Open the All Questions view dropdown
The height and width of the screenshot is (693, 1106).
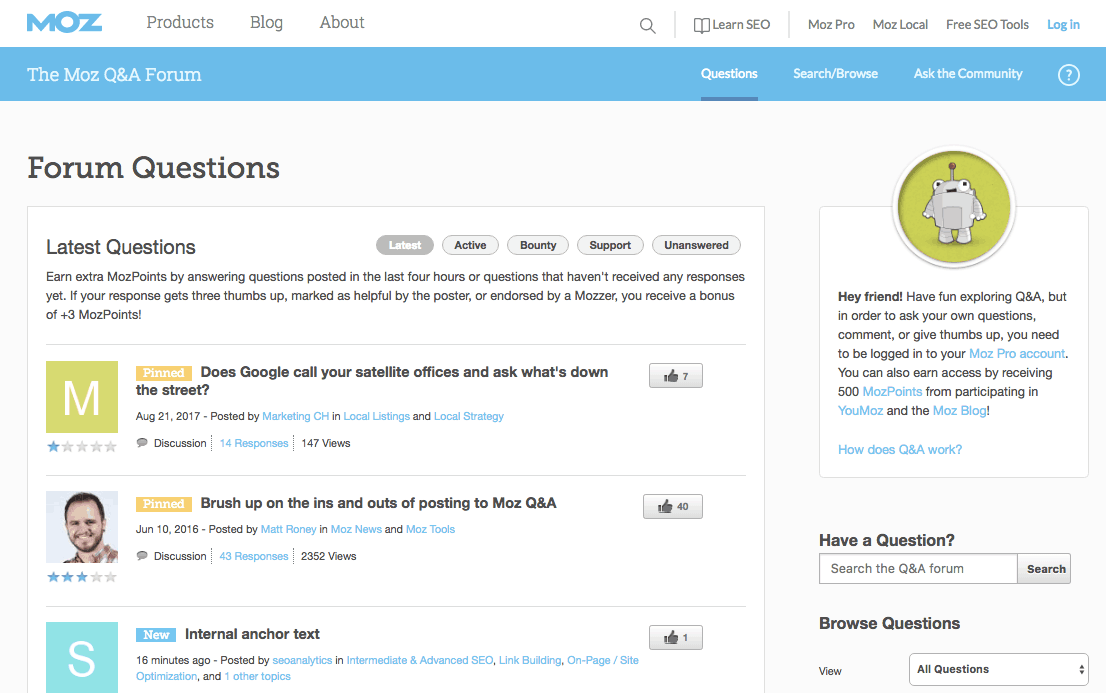pyautogui.click(x=998, y=669)
